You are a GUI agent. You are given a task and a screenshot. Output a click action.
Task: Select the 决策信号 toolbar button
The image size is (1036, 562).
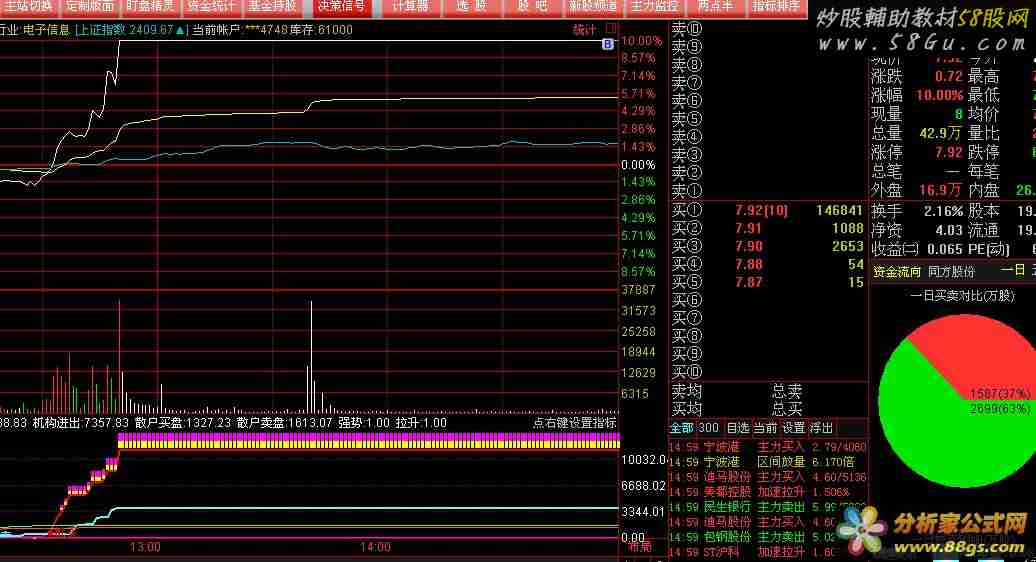(x=342, y=6)
